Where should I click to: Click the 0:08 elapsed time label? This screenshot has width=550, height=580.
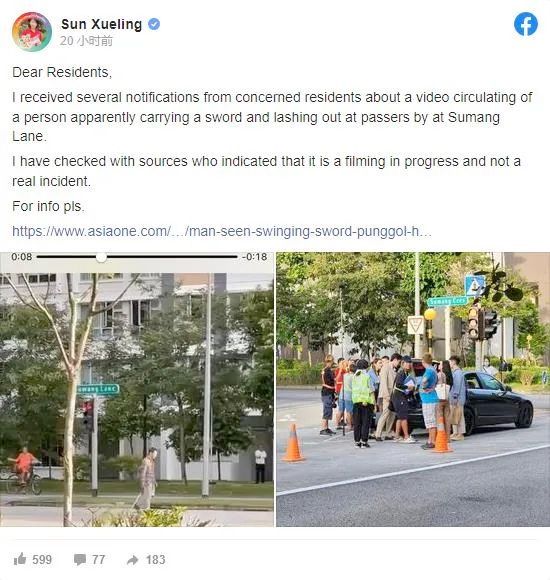coord(21,257)
